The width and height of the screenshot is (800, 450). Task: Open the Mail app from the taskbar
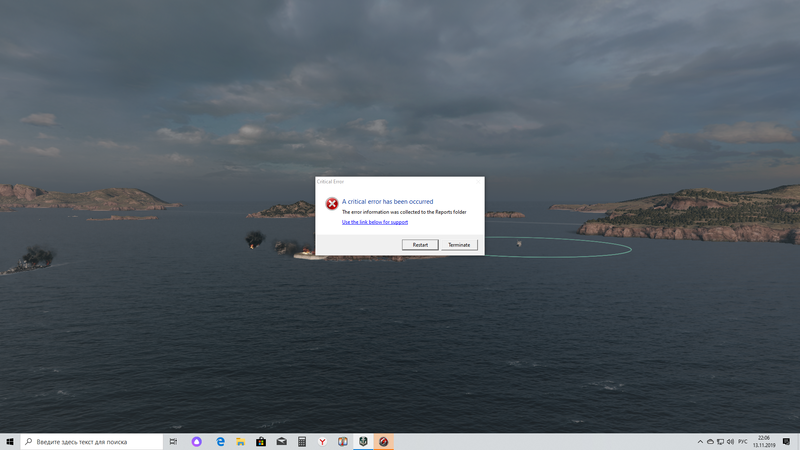coord(281,442)
